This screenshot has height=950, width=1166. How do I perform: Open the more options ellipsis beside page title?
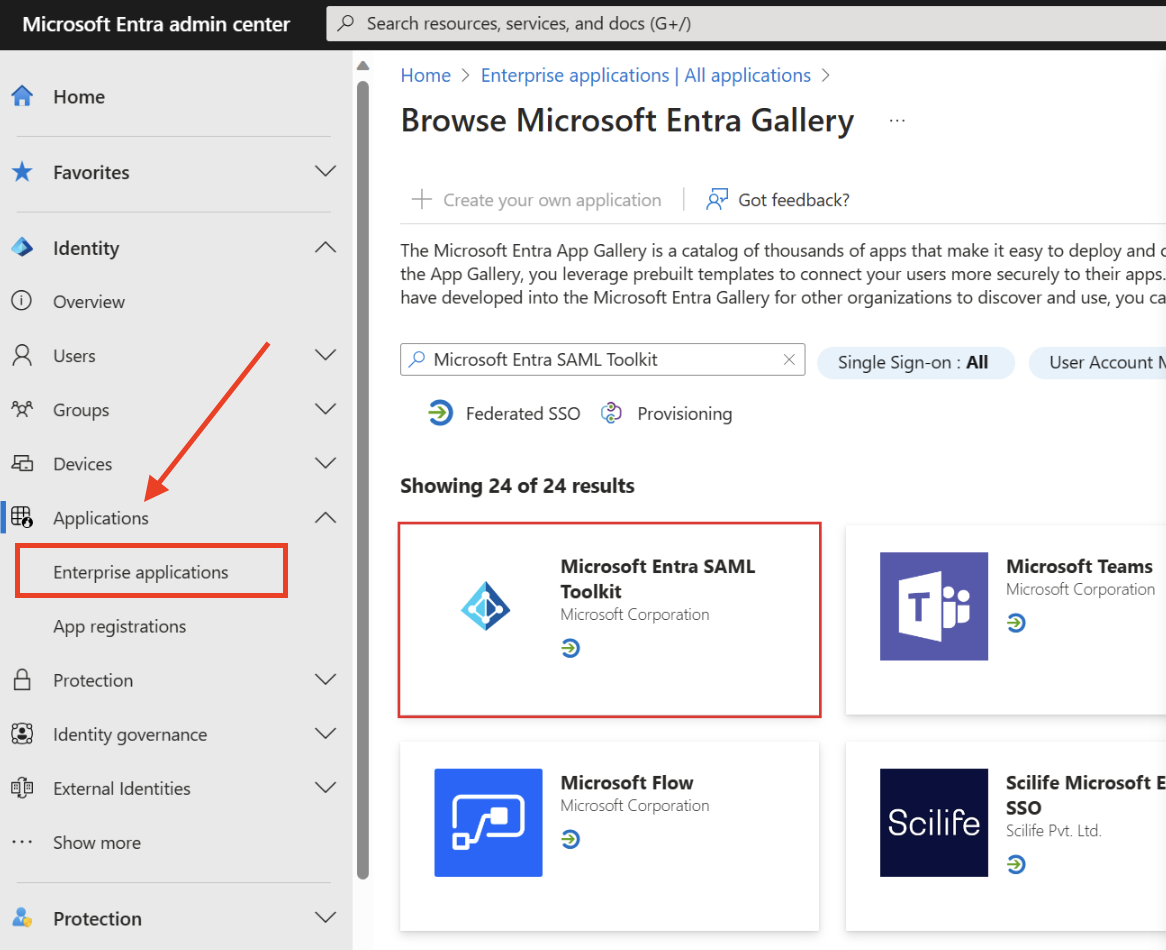[898, 120]
